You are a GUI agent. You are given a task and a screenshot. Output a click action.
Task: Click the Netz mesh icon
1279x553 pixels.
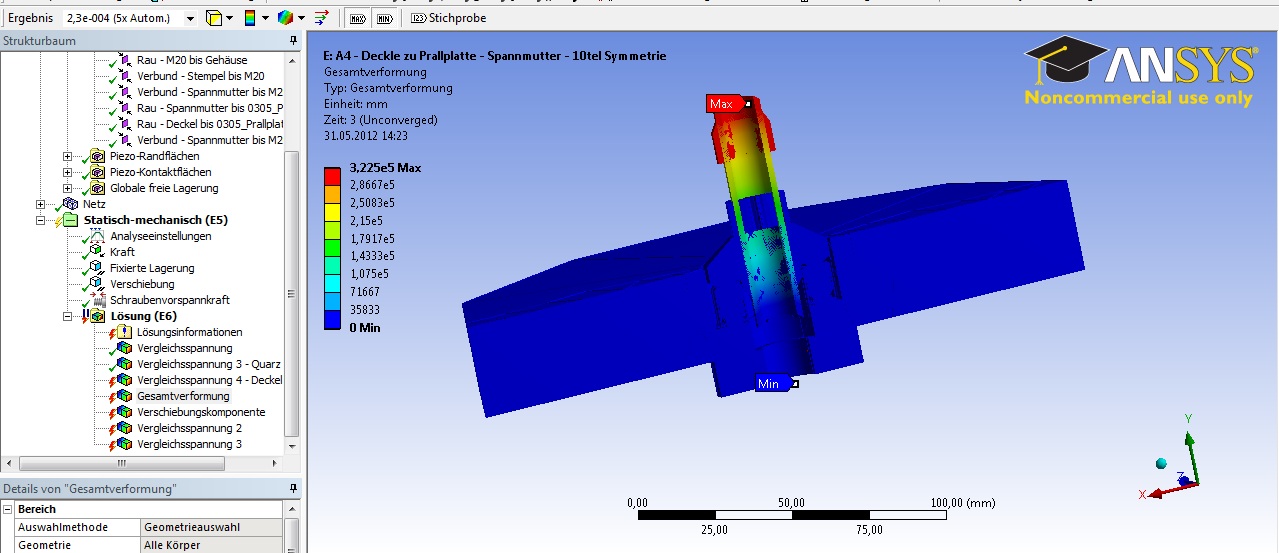[70, 204]
